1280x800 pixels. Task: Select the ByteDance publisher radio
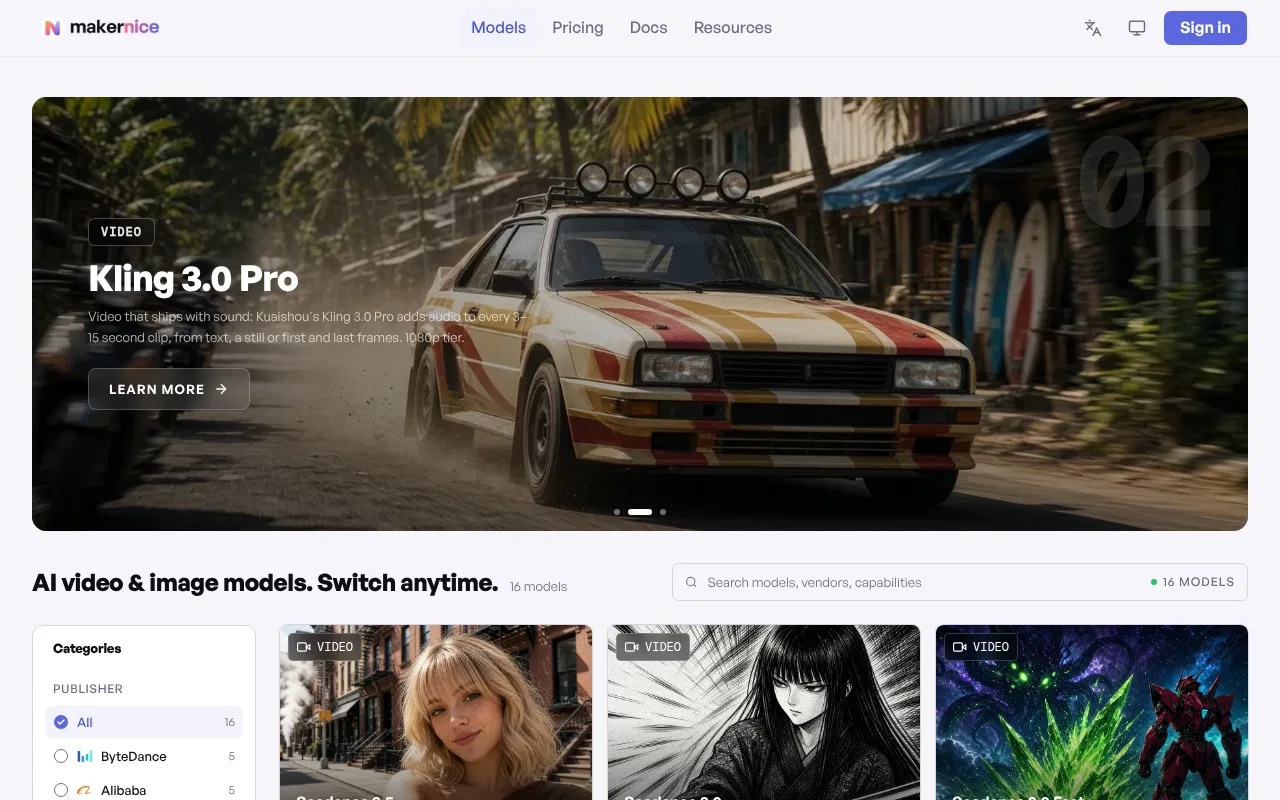point(61,756)
